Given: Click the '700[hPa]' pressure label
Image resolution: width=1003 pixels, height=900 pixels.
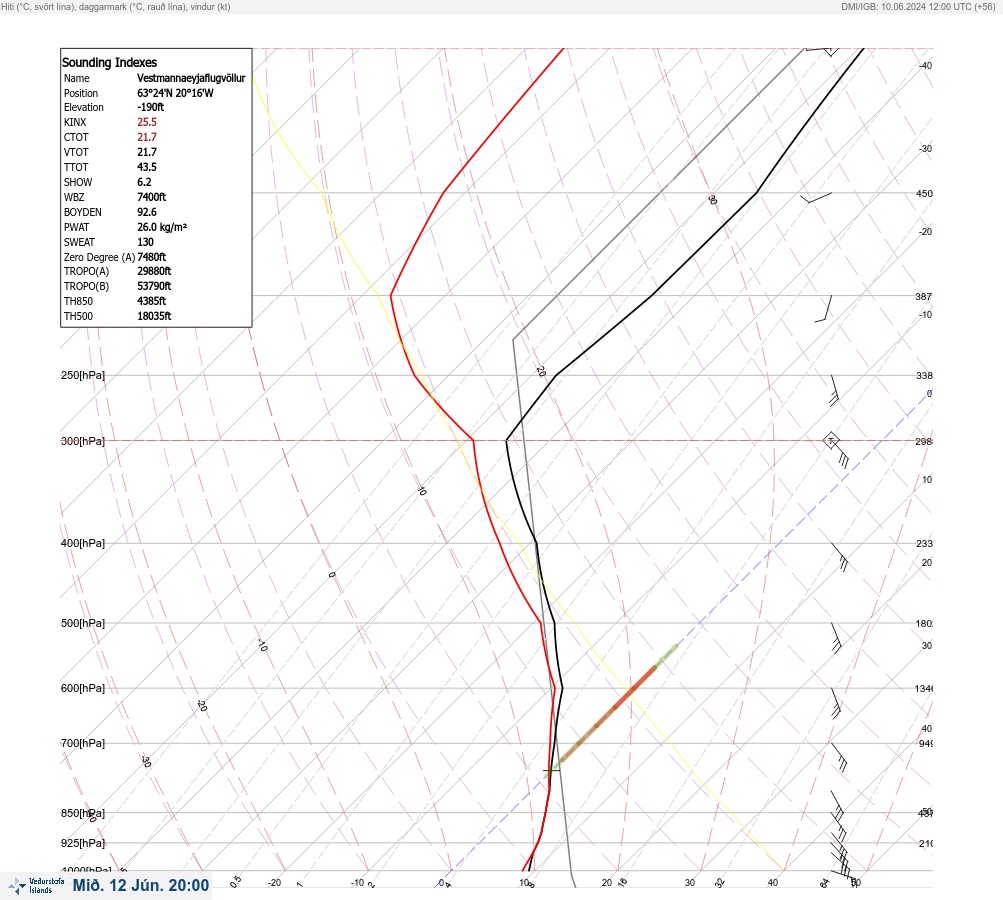Looking at the screenshot, I should pos(83,743).
